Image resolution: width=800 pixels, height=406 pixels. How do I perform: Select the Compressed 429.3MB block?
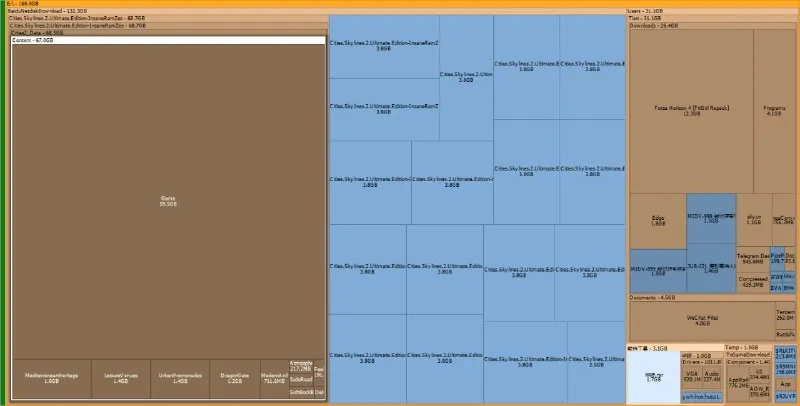(752, 282)
